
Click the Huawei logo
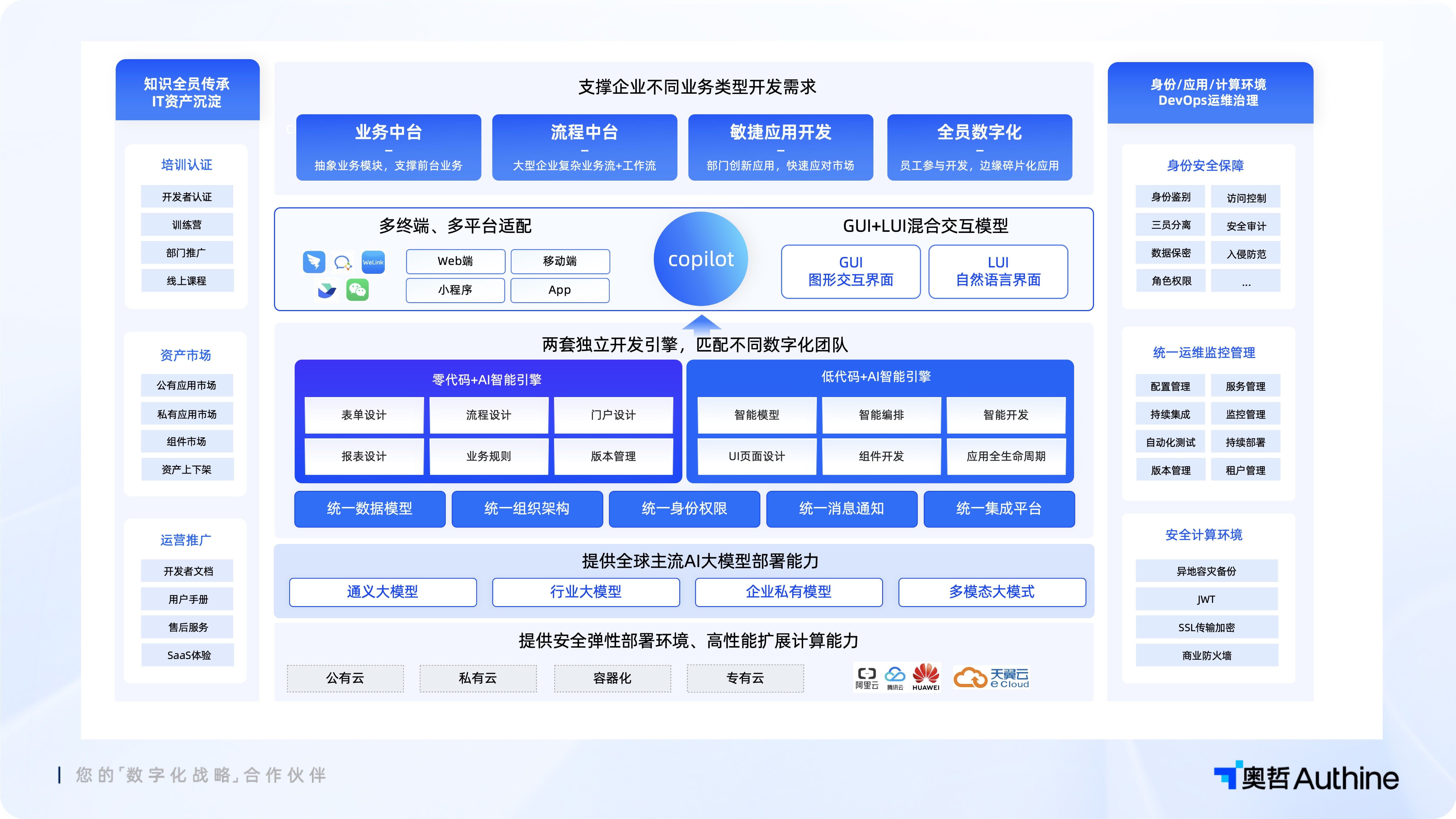(926, 677)
